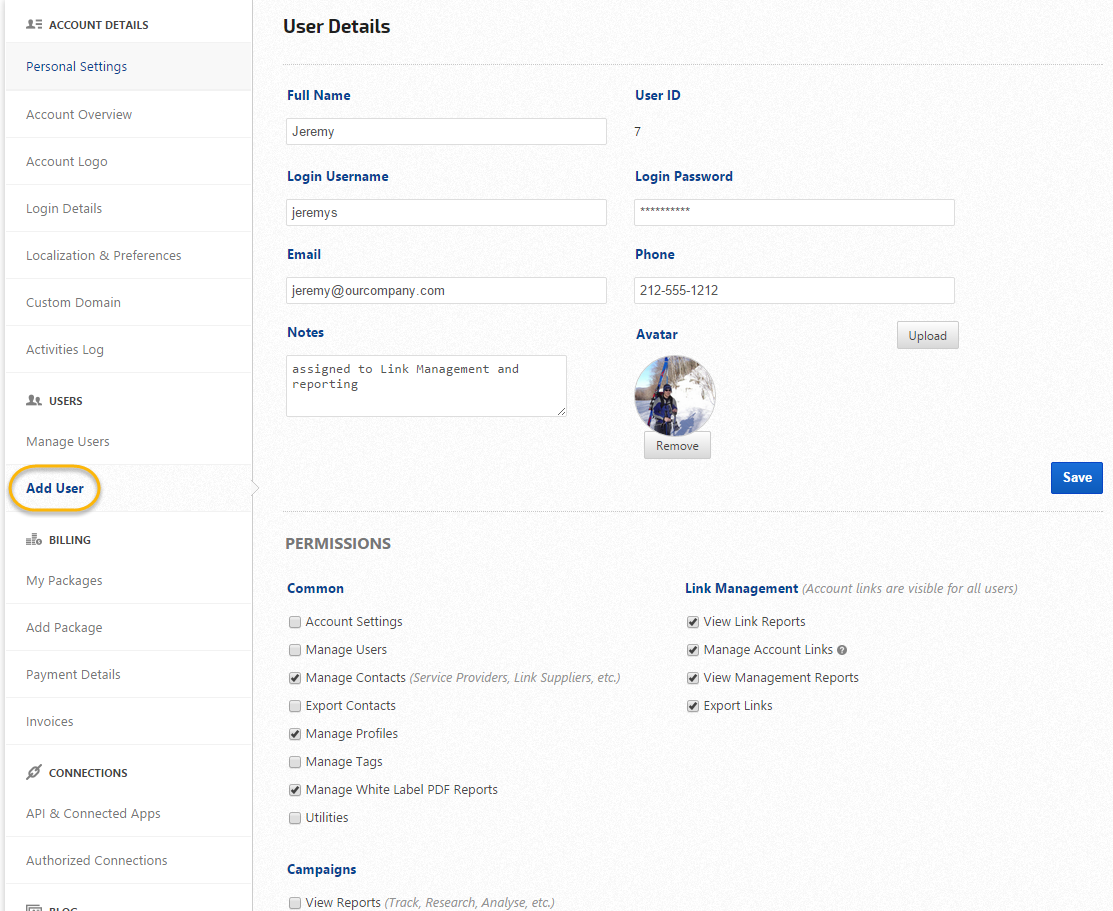Go to Manage Users page

tap(68, 442)
